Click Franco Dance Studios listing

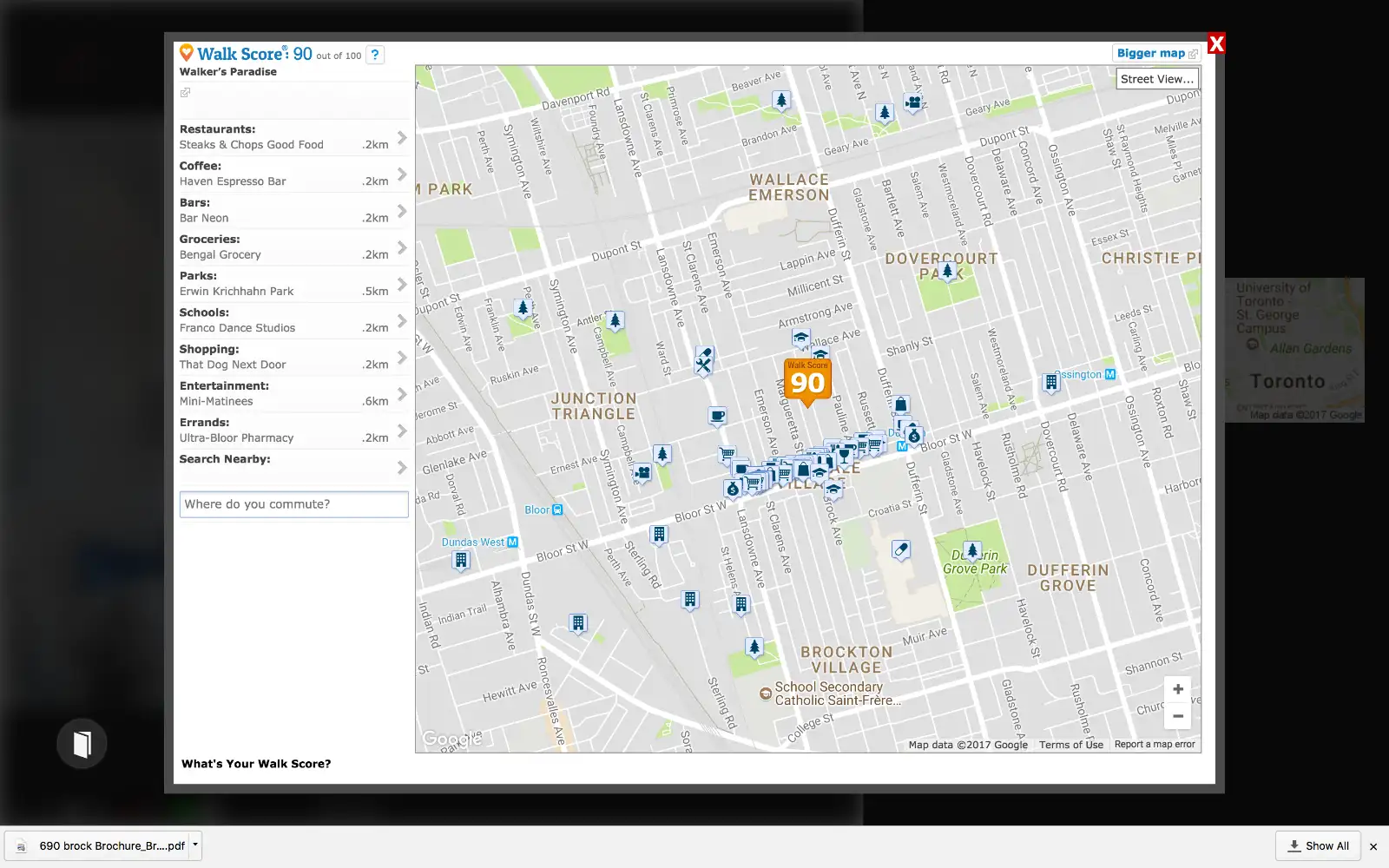(x=237, y=328)
